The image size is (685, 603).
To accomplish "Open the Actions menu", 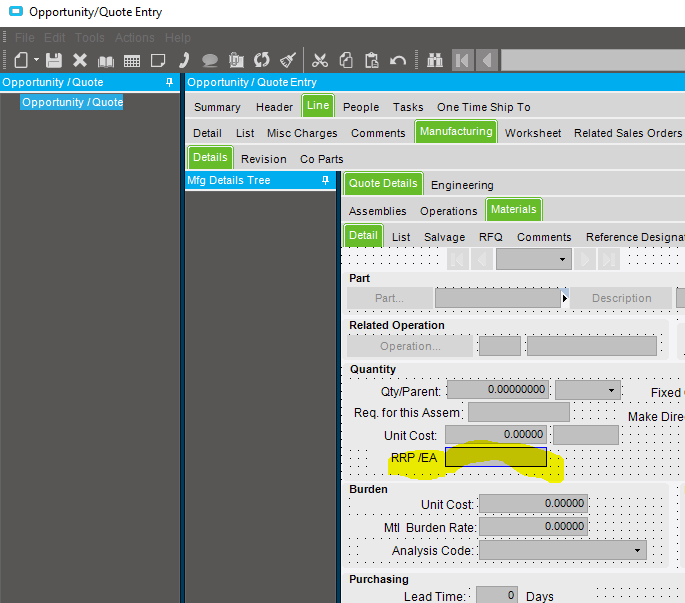I will tap(135, 38).
